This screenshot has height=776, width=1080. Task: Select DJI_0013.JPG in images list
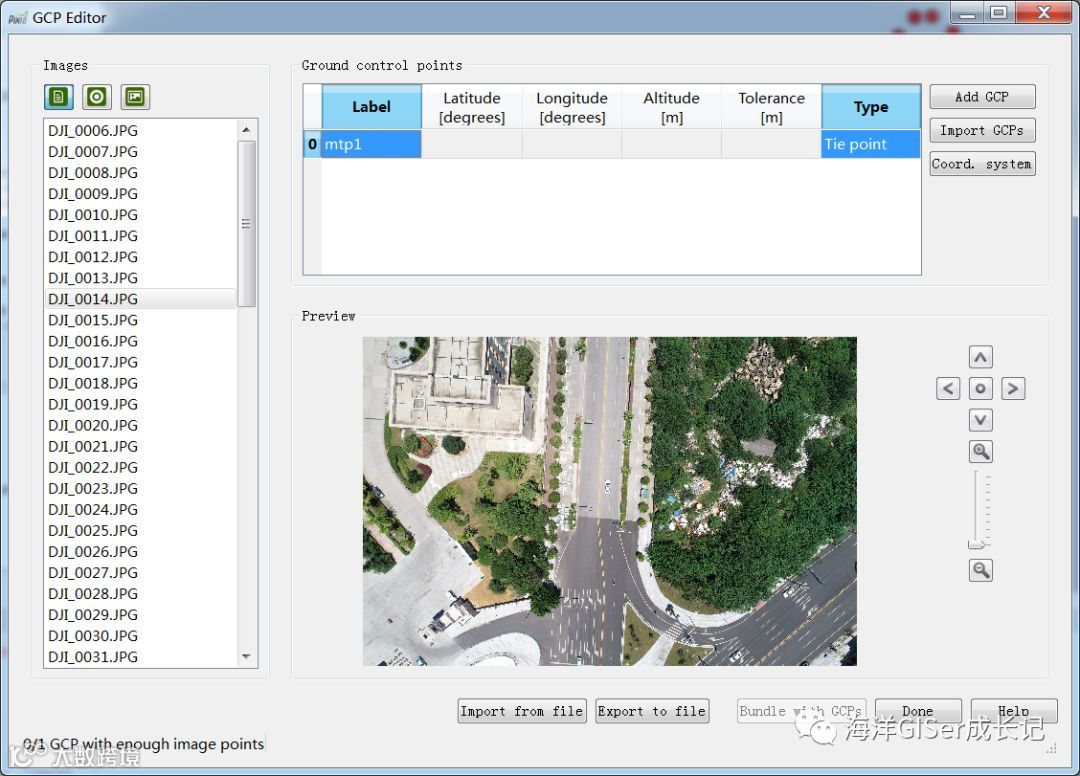coord(141,277)
